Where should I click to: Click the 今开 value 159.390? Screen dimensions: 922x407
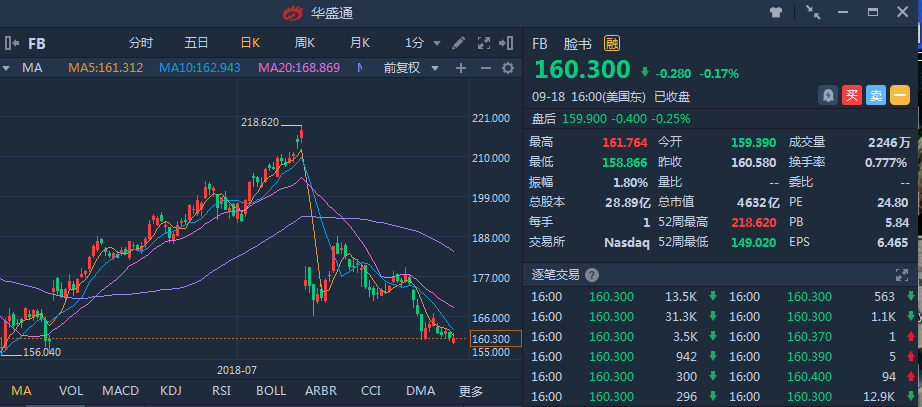click(755, 142)
